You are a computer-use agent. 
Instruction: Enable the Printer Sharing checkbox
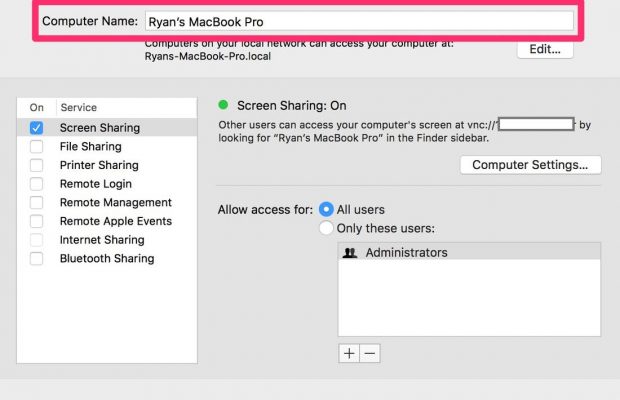37,165
